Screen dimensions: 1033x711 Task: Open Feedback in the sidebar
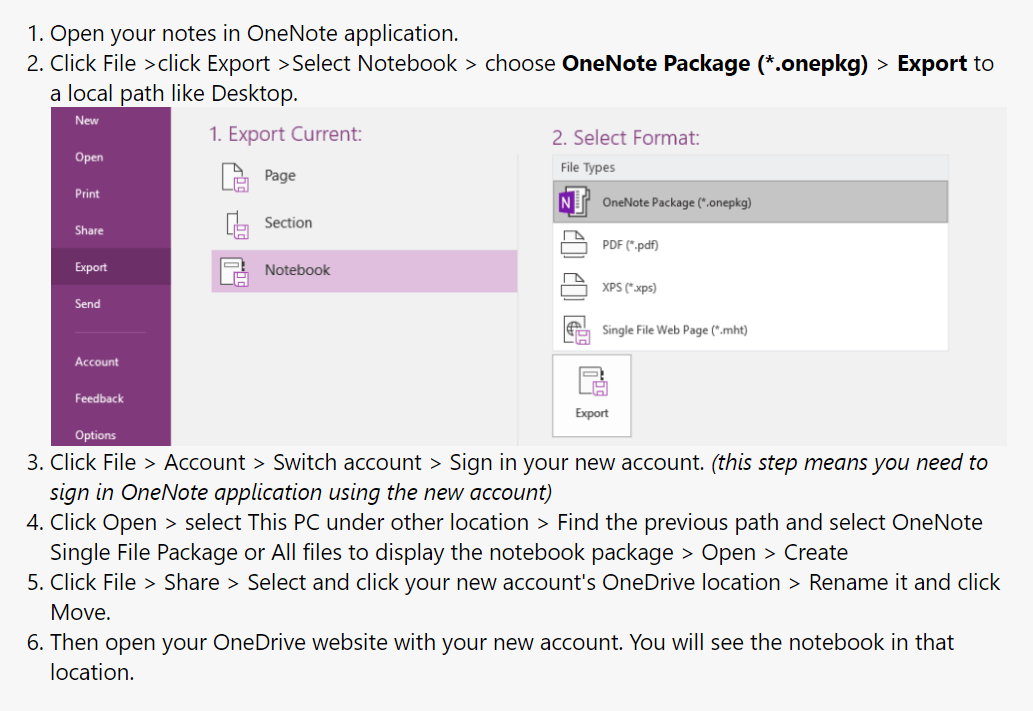point(99,399)
